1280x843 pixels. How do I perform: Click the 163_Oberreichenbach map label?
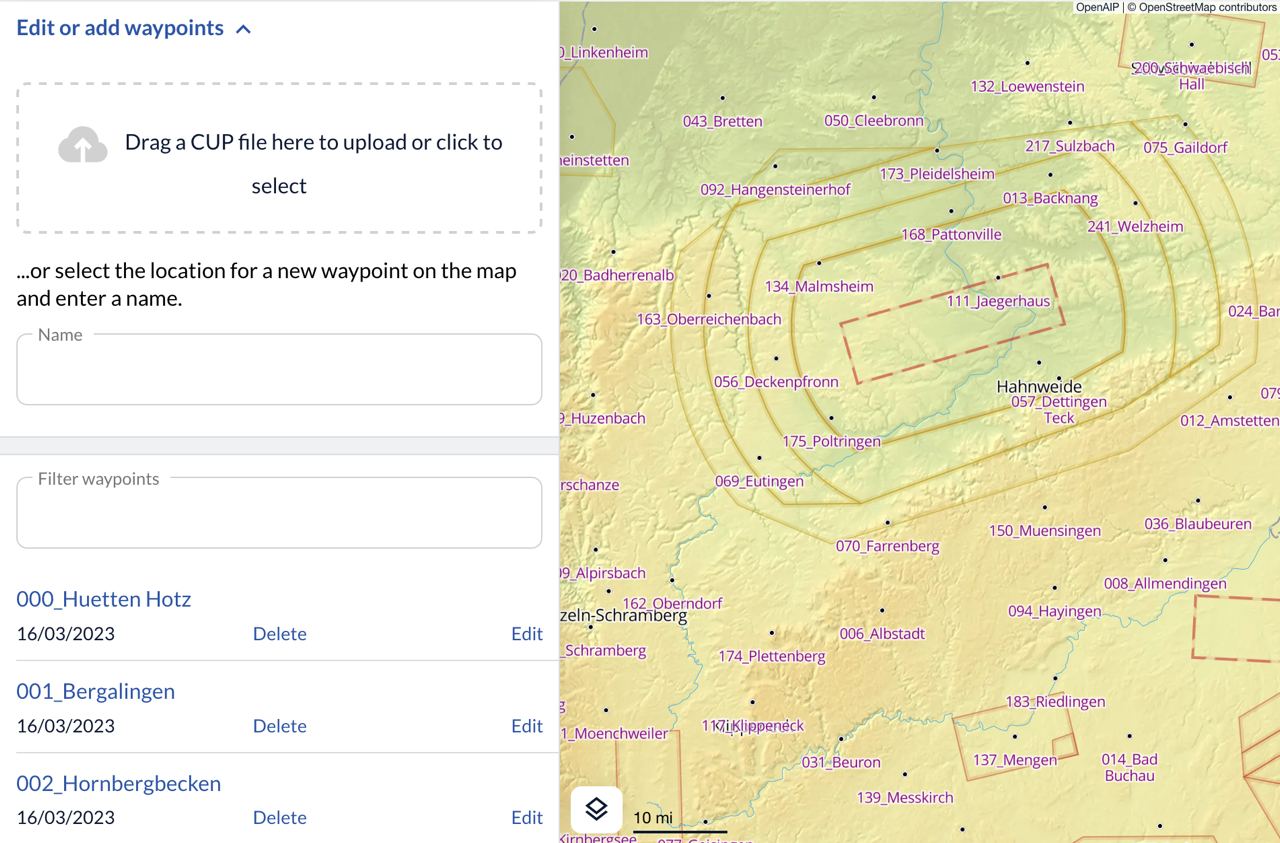click(709, 320)
